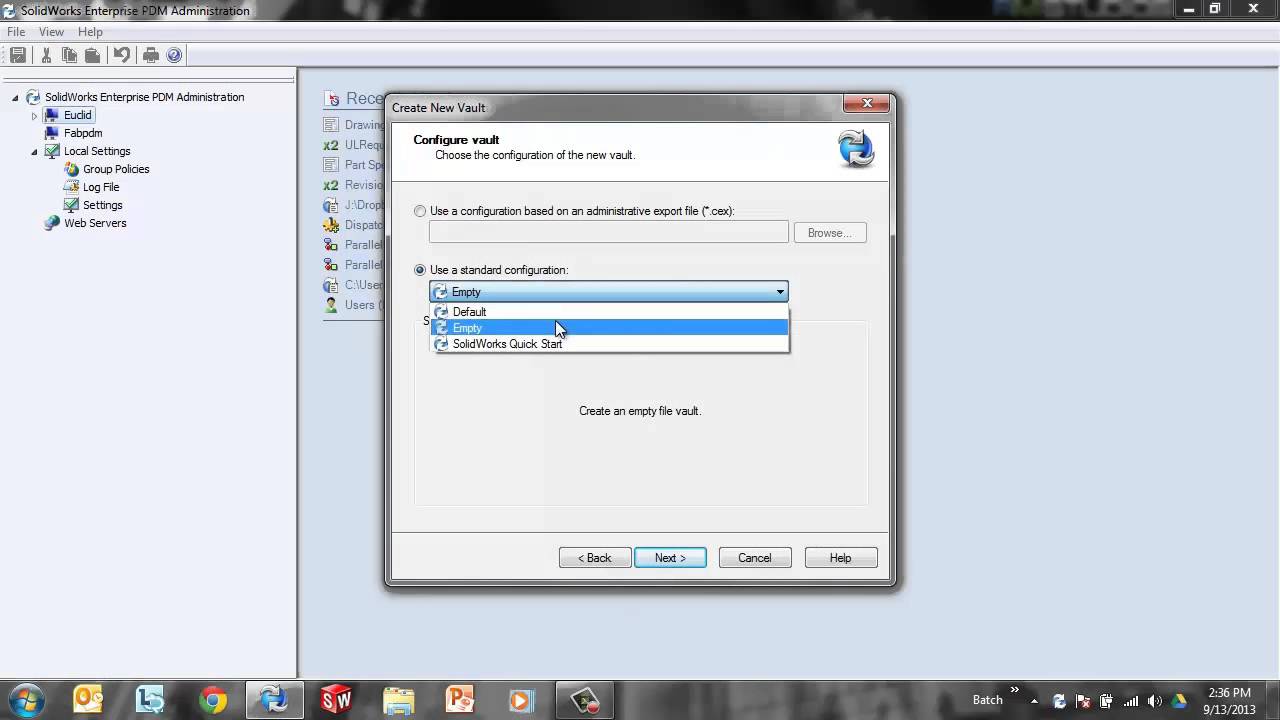Image resolution: width=1280 pixels, height=720 pixels.
Task: Choose Default from the configuration list
Action: click(x=610, y=312)
